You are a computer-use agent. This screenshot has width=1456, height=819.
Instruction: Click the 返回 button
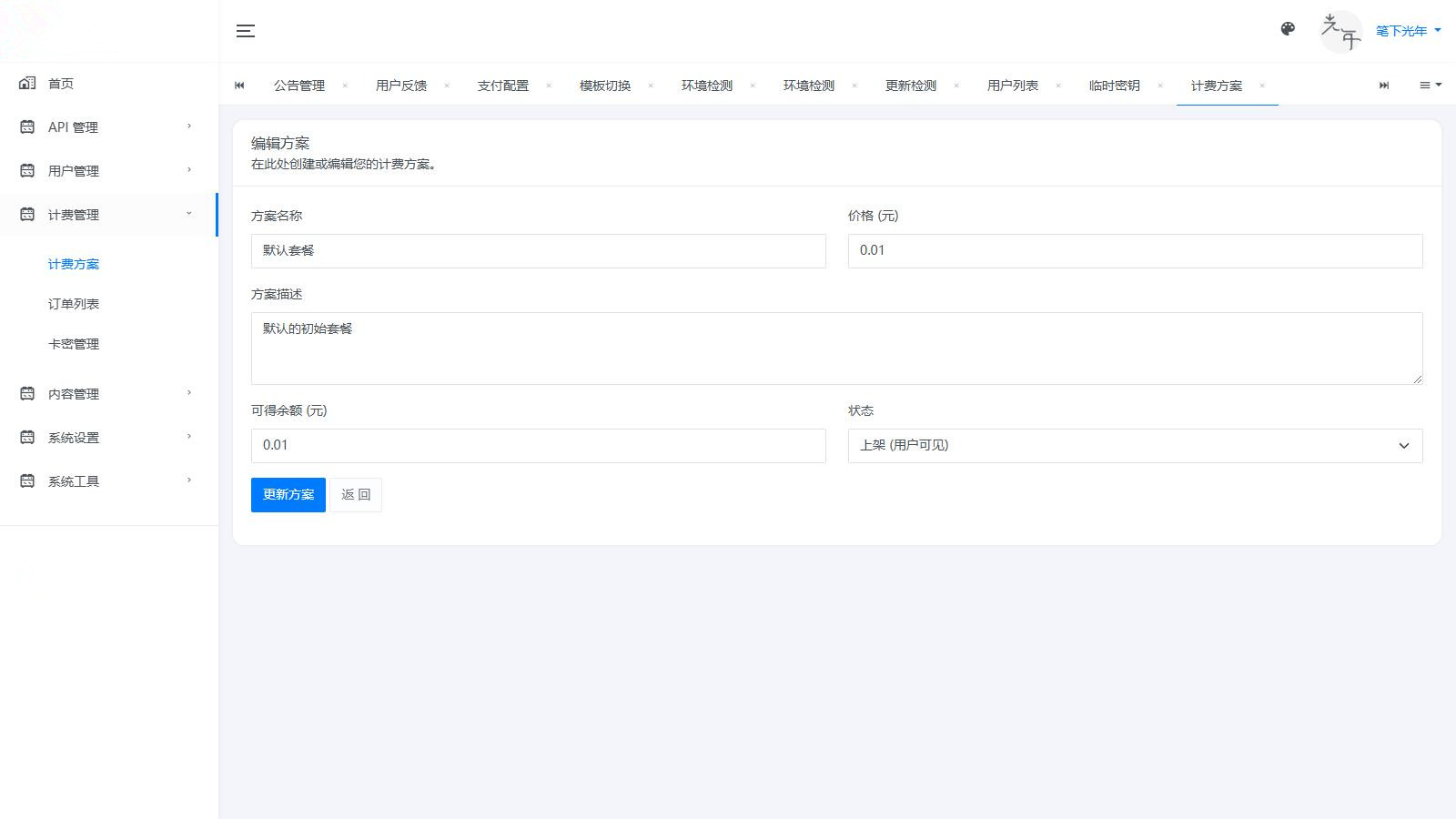pyautogui.click(x=356, y=495)
